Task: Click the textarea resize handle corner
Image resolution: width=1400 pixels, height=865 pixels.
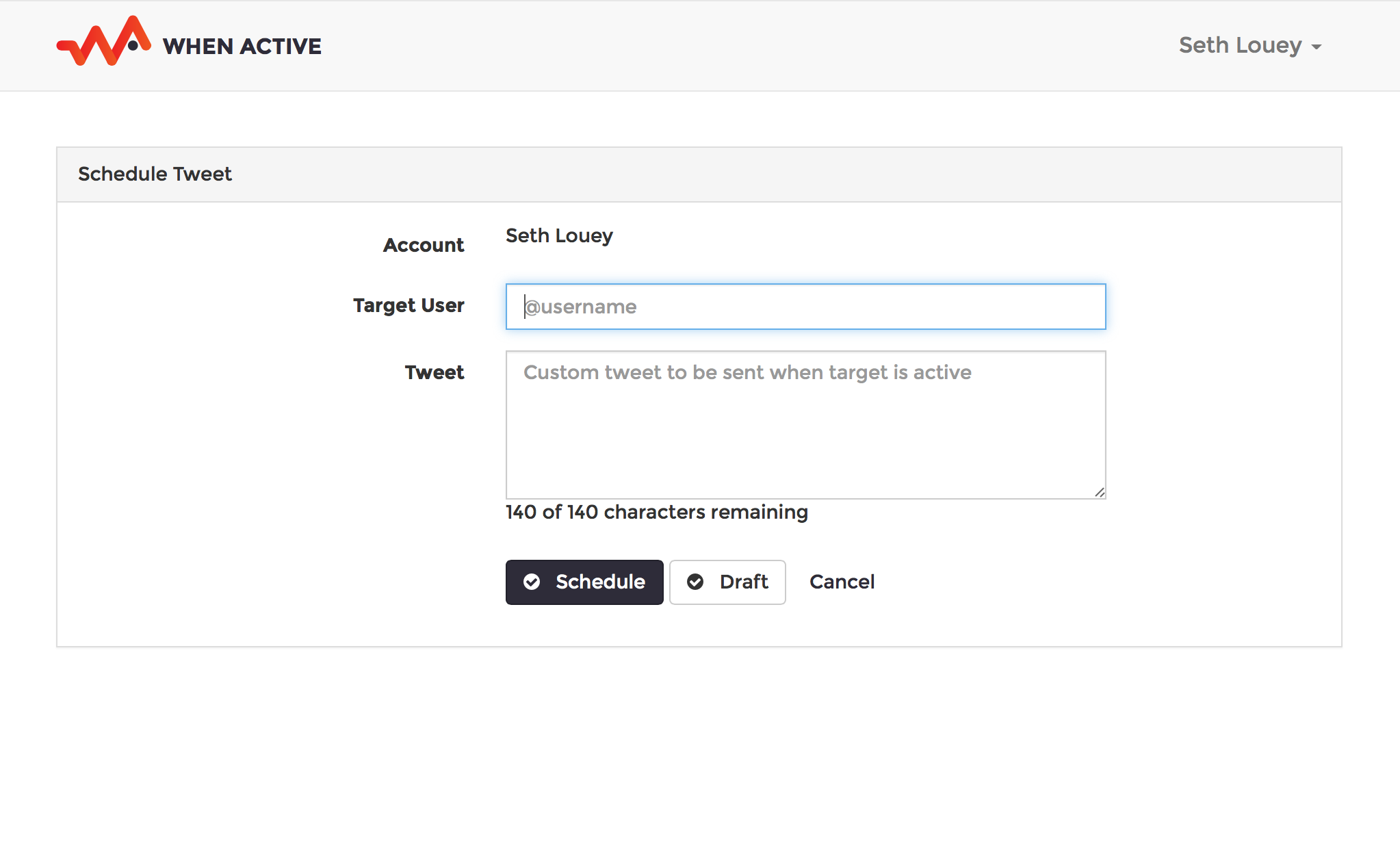Action: tap(1100, 492)
